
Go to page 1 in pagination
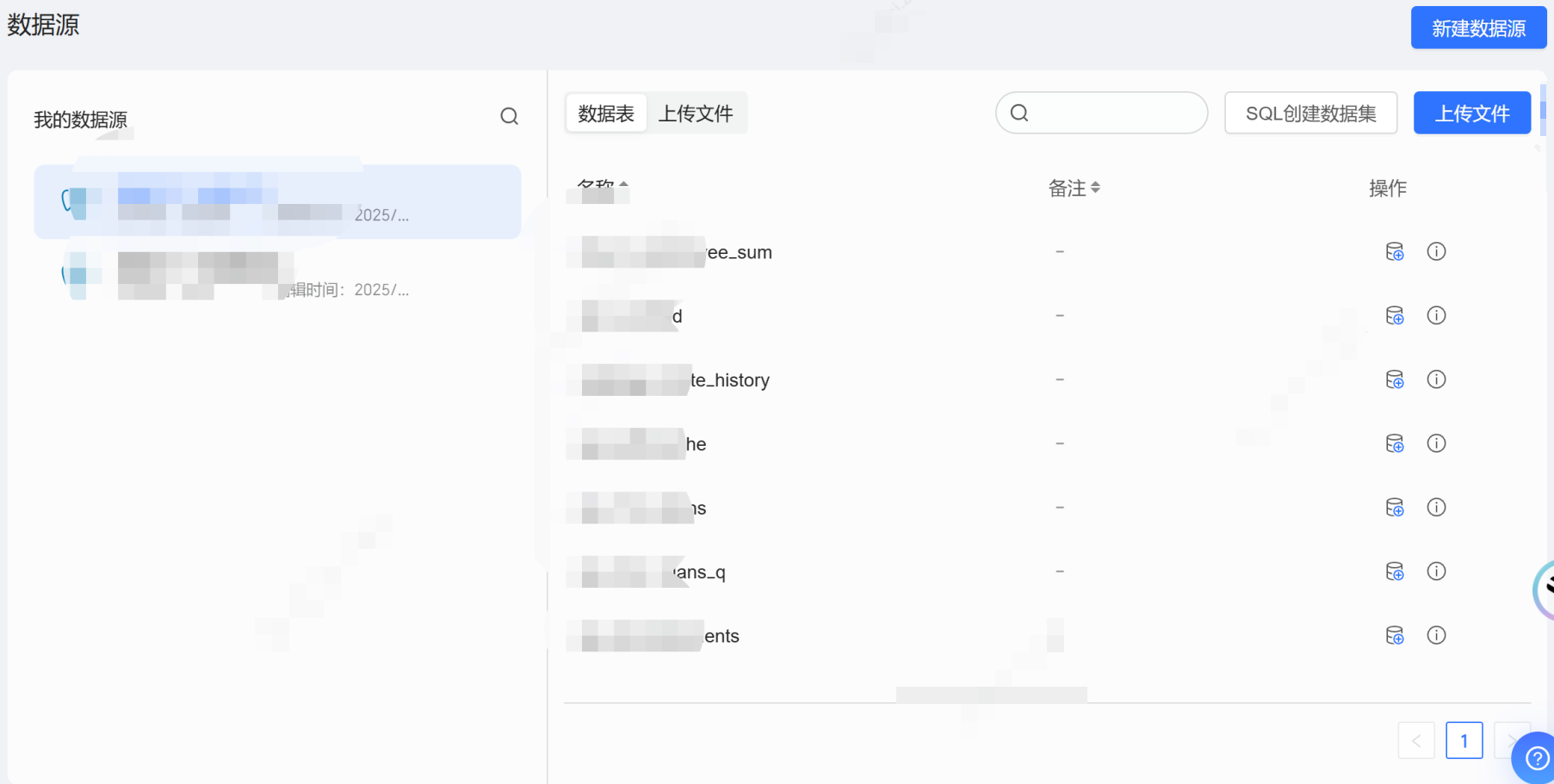[x=1464, y=740]
